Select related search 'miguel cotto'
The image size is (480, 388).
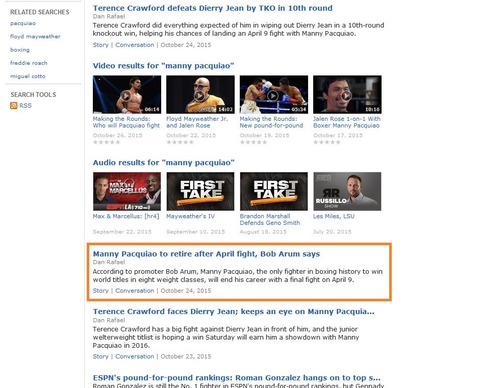point(28,76)
